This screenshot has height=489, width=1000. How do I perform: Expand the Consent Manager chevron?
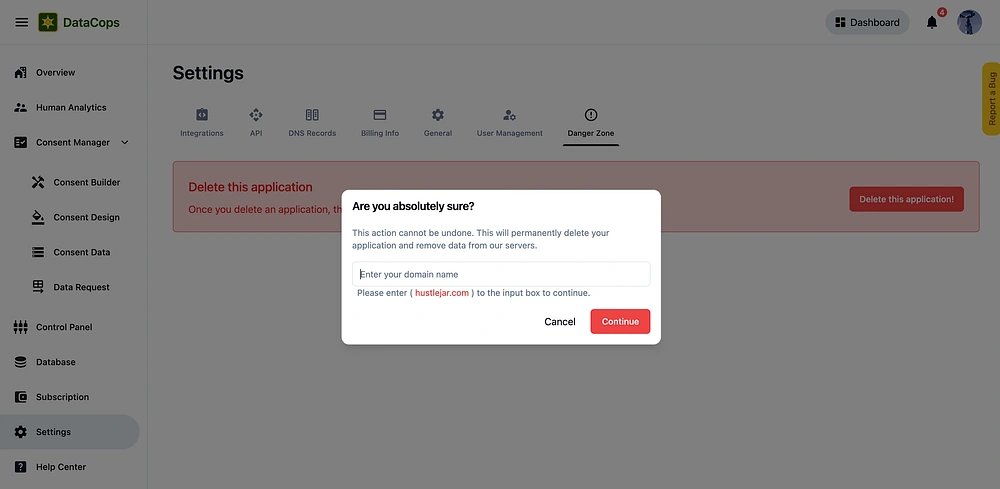coord(125,143)
